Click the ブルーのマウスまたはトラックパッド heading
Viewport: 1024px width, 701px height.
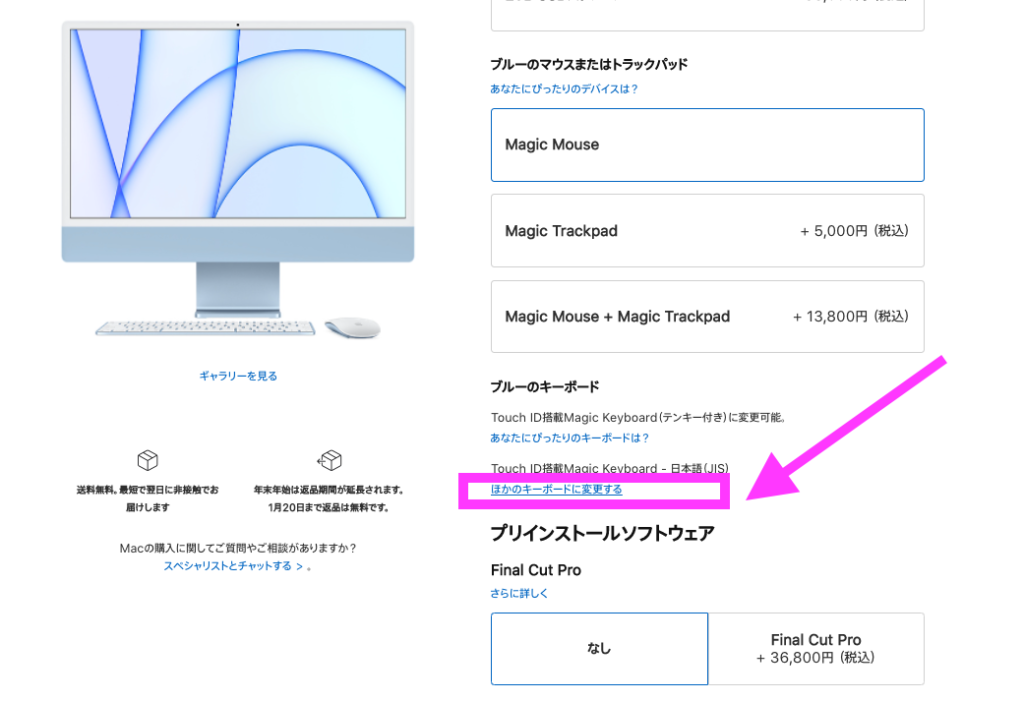tap(589, 64)
